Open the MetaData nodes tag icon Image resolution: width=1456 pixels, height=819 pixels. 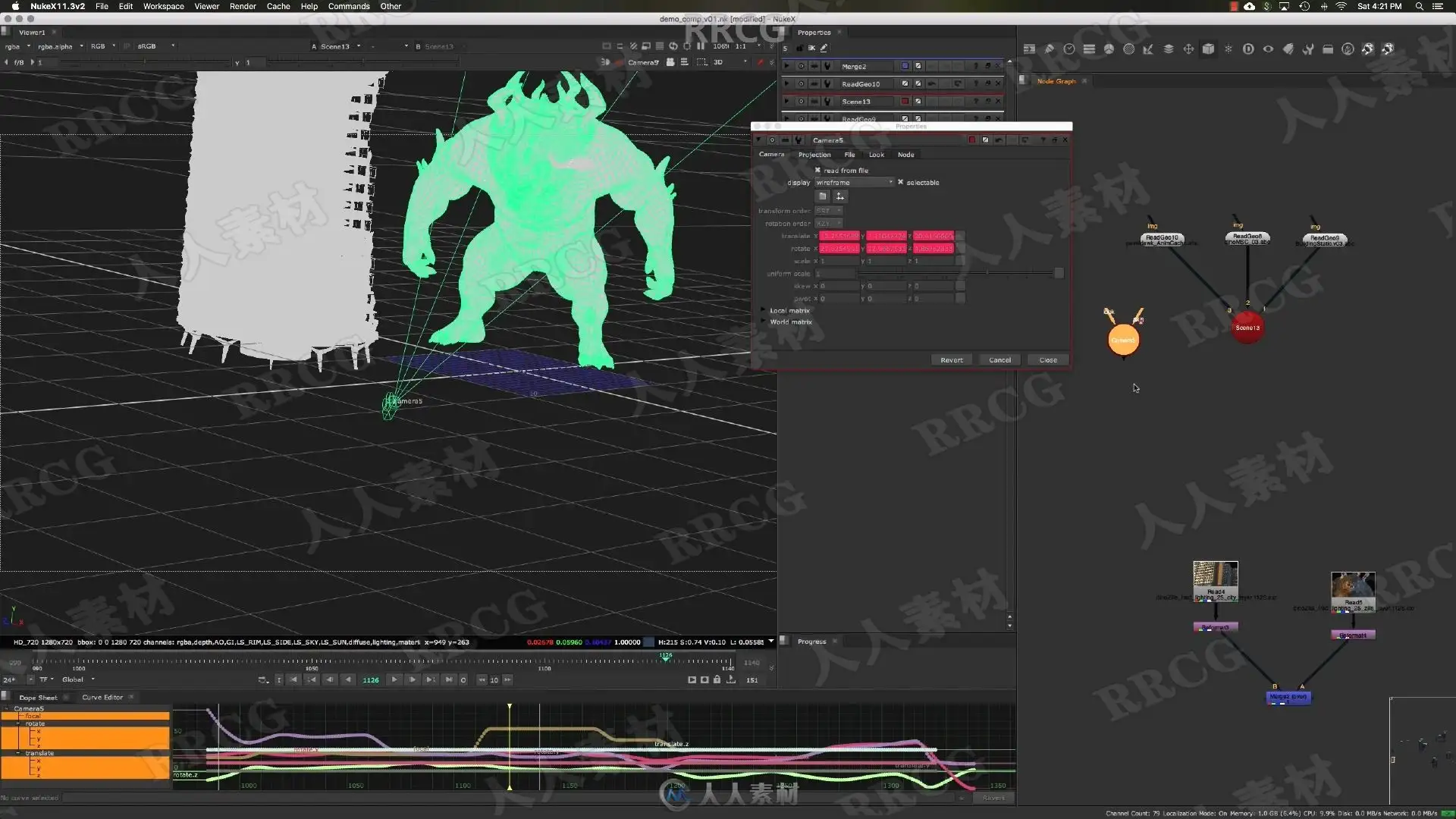pos(1288,49)
